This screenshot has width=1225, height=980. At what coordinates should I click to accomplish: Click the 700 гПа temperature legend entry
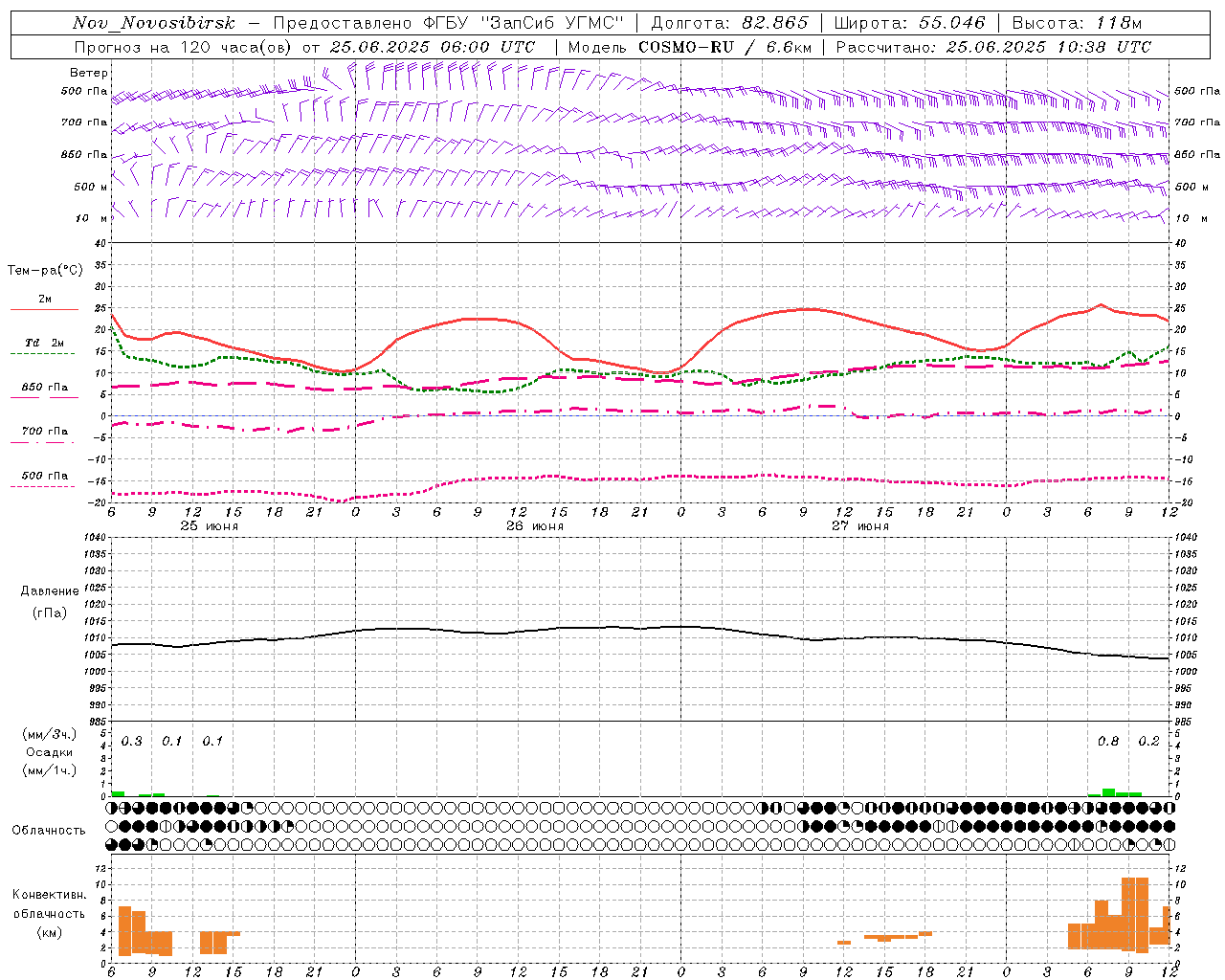(44, 431)
